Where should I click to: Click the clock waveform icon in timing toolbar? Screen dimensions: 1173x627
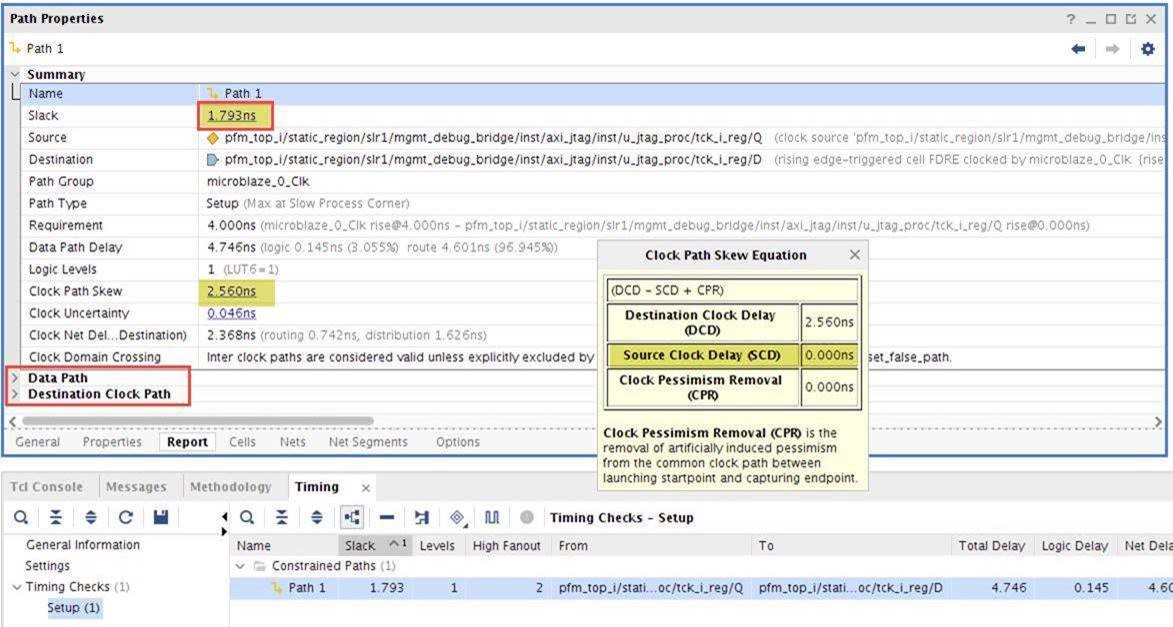491,517
